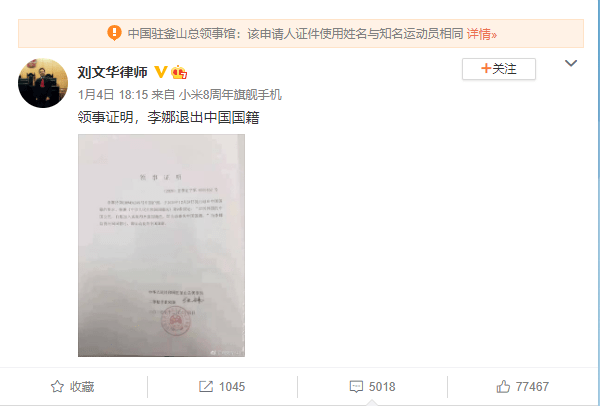Open 刘文华律师 profile avatar photo
Viewport: 600px width, 406px height.
[x=43, y=83]
